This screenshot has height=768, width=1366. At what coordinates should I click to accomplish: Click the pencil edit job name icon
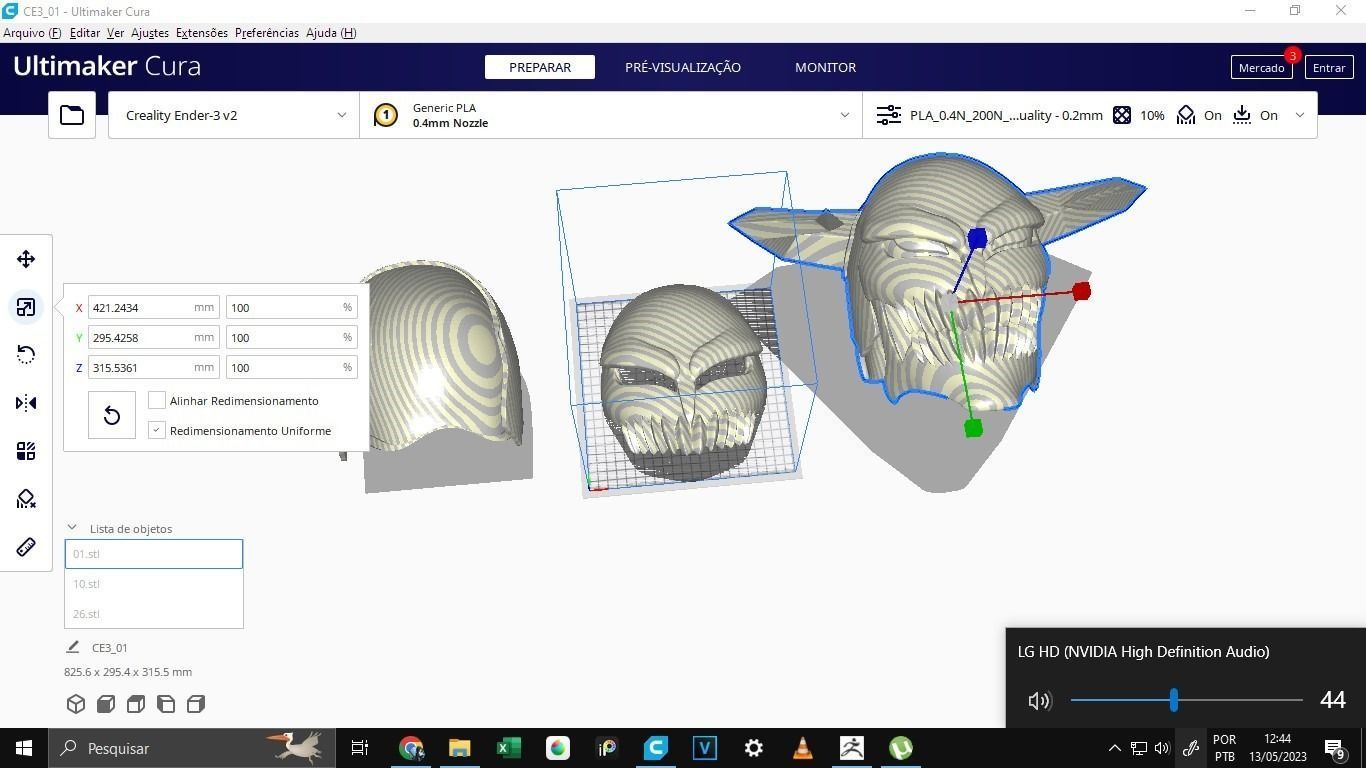(x=73, y=647)
